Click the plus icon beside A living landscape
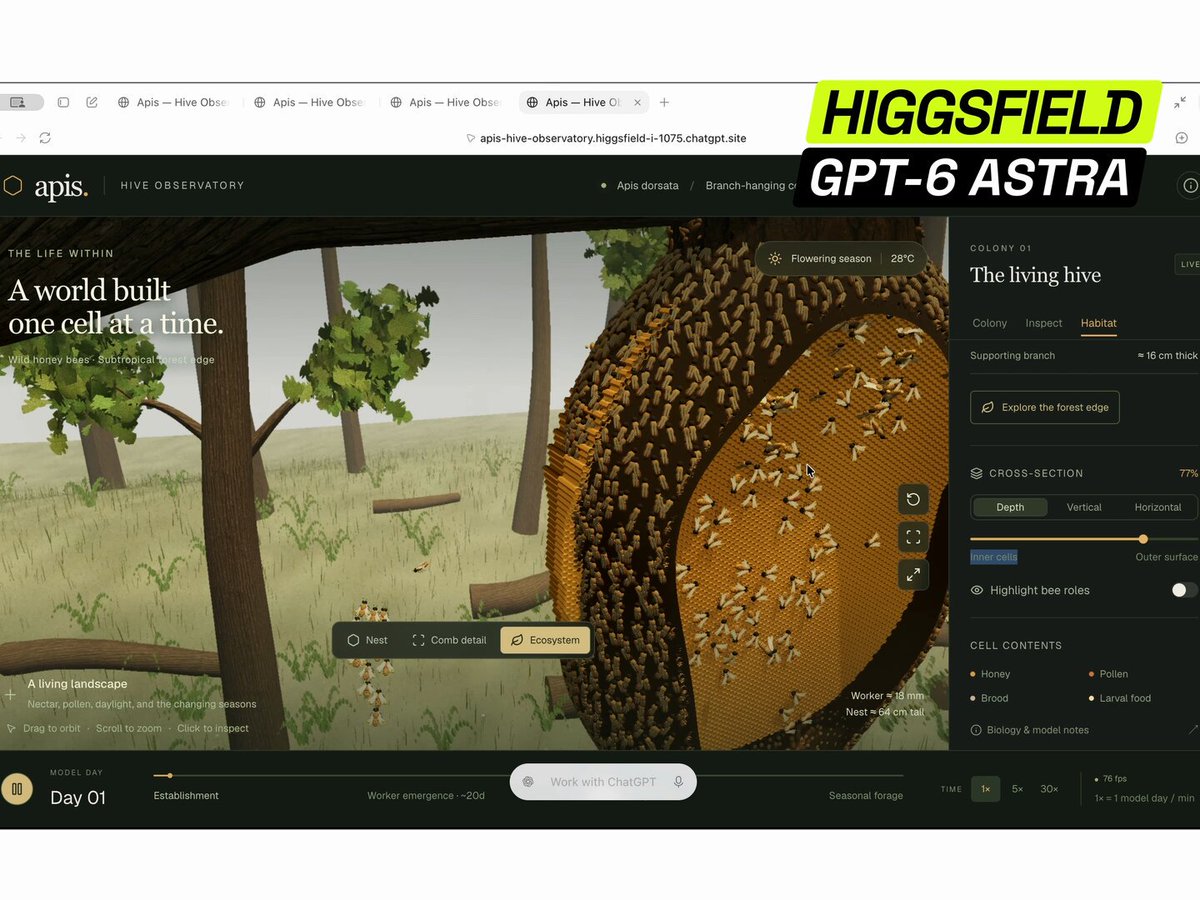The height and width of the screenshot is (900, 1200). click(x=10, y=694)
